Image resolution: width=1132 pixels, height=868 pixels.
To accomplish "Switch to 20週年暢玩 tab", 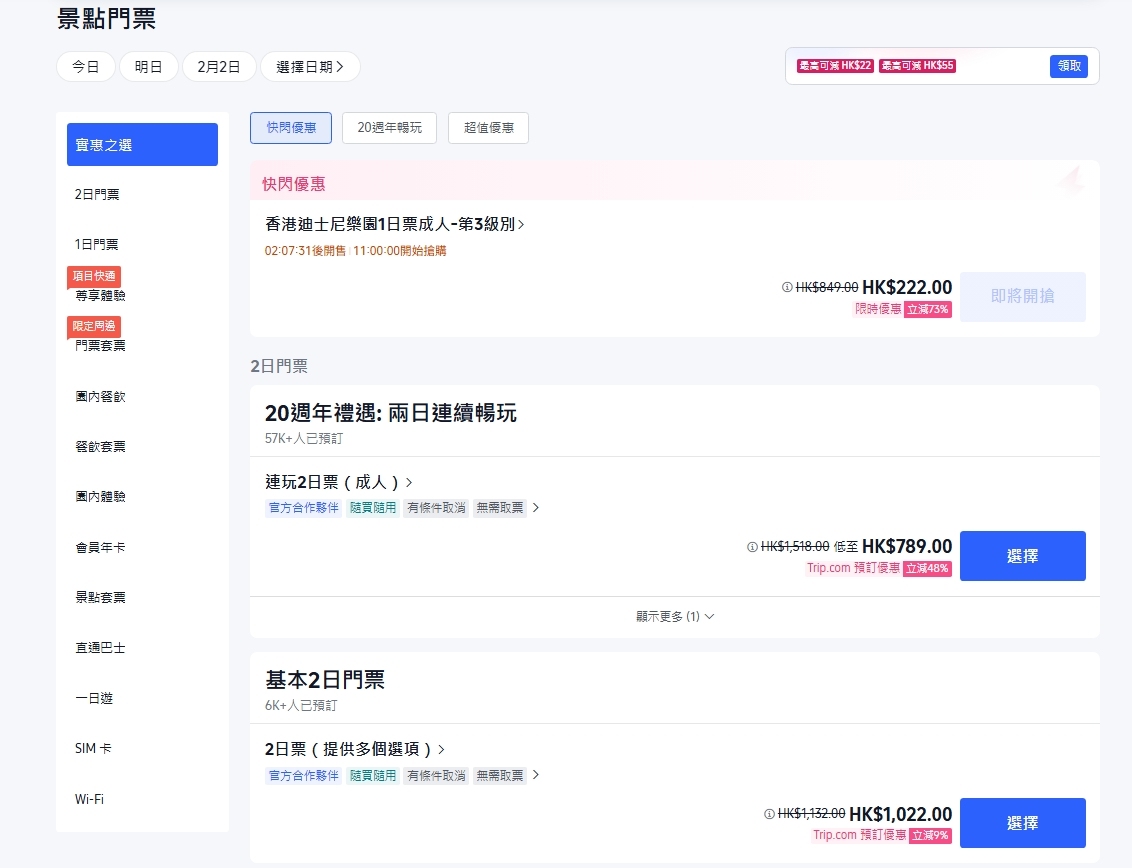I will coord(389,128).
